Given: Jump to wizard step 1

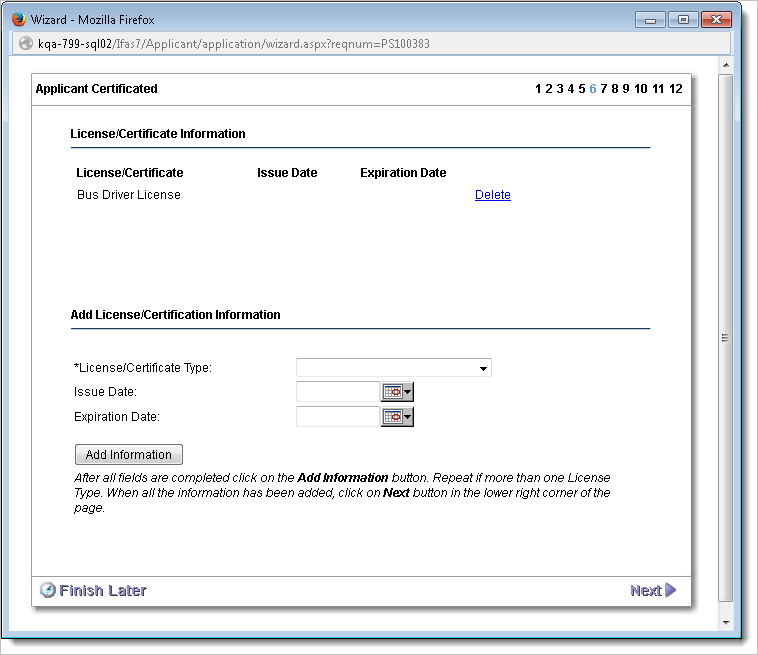Looking at the screenshot, I should (538, 89).
